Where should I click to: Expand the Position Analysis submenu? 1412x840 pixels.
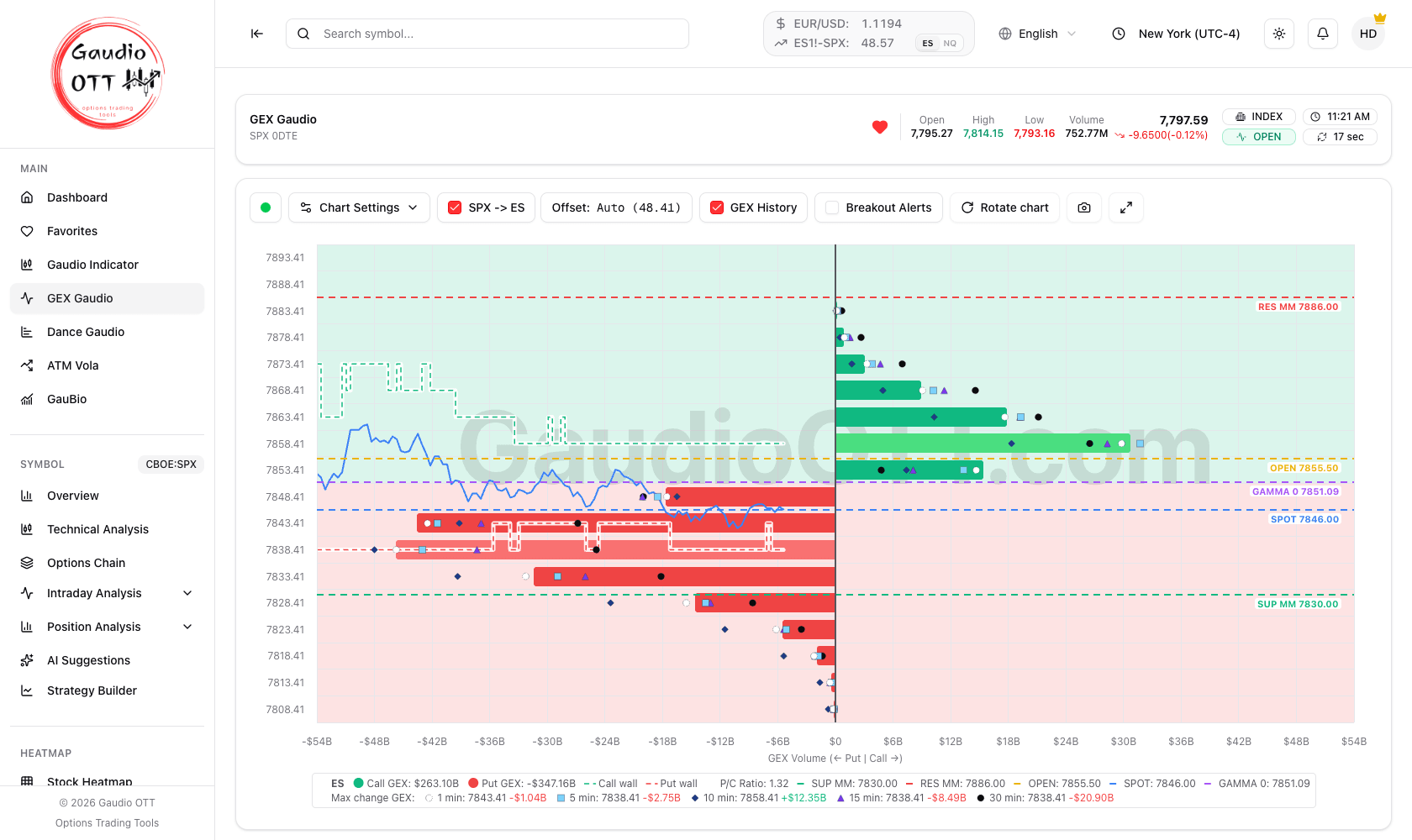pos(107,627)
